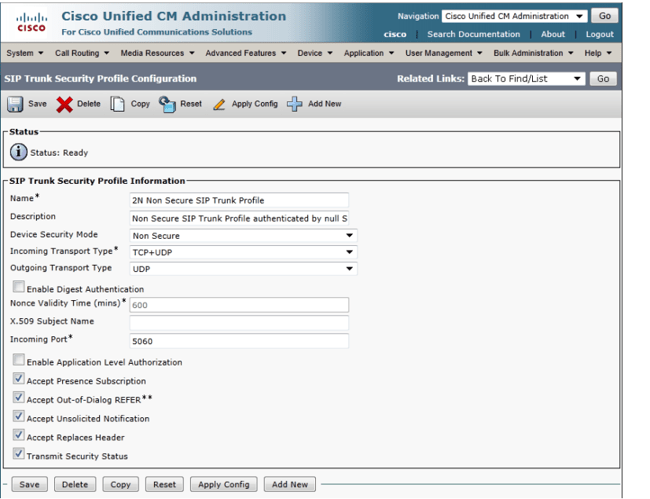Click the Search Documentation link
The image size is (650, 499).
[x=473, y=34]
